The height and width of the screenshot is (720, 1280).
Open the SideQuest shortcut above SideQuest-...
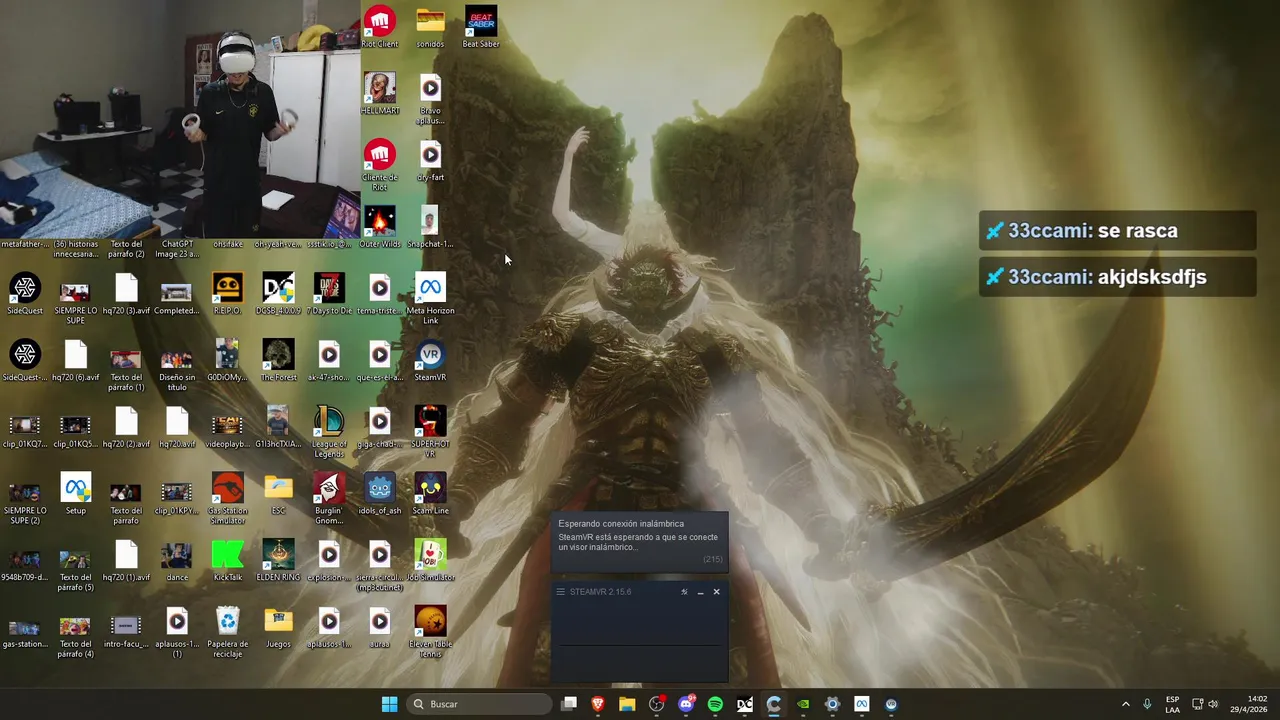pyautogui.click(x=25, y=293)
